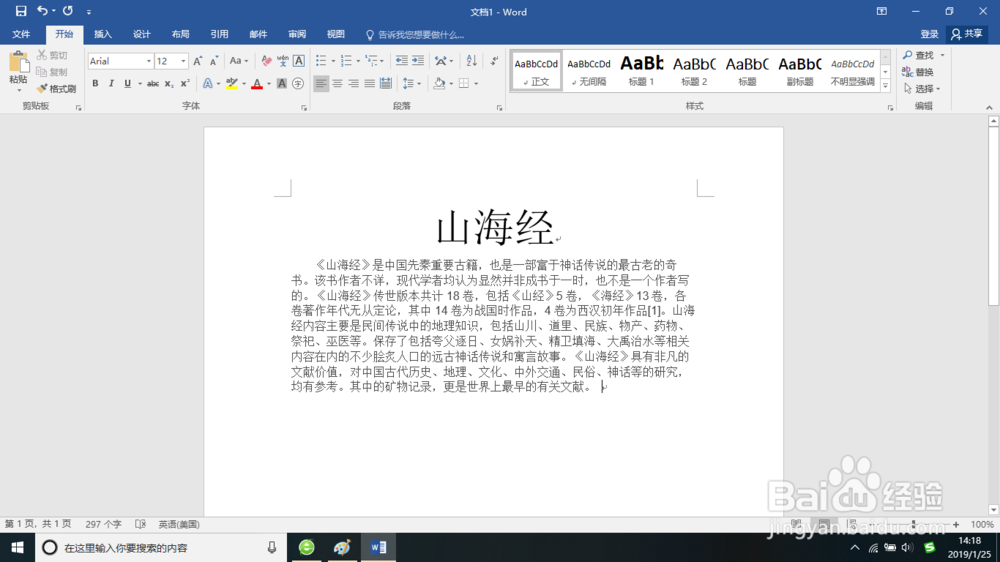
Task: Open the font size 12 dropdown
Action: pyautogui.click(x=183, y=61)
